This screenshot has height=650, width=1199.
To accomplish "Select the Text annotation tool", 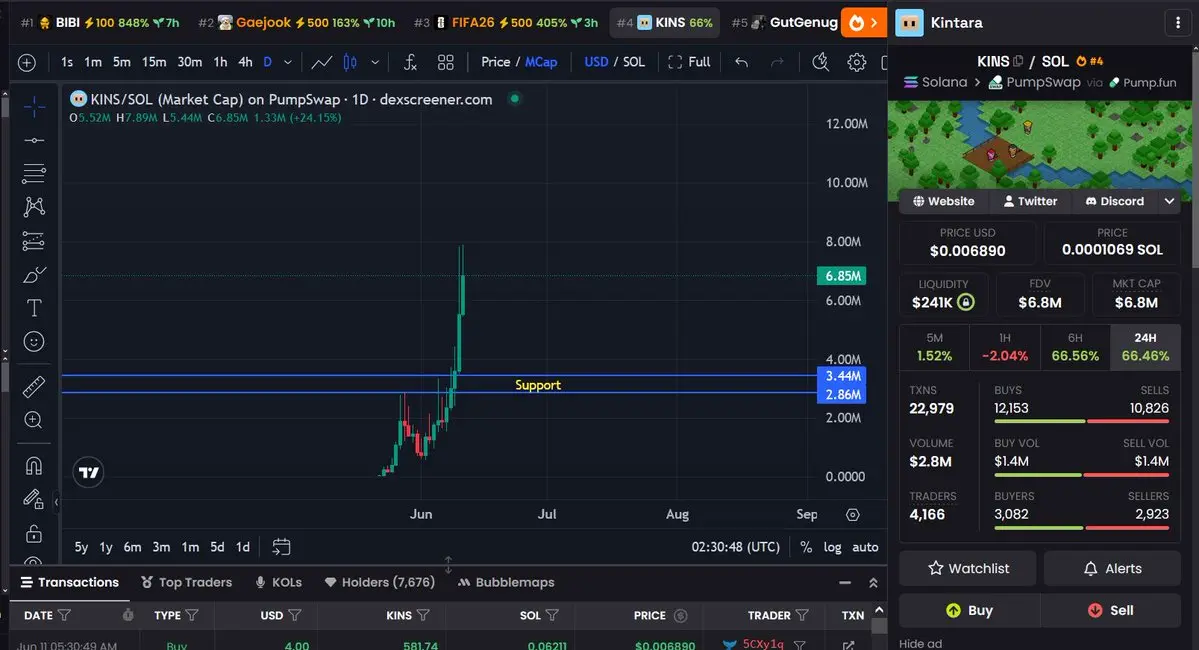I will [34, 308].
